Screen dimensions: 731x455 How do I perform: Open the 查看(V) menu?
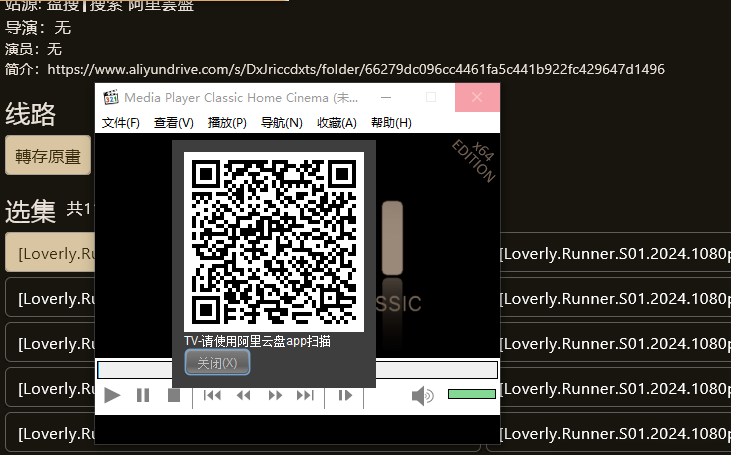pos(174,123)
